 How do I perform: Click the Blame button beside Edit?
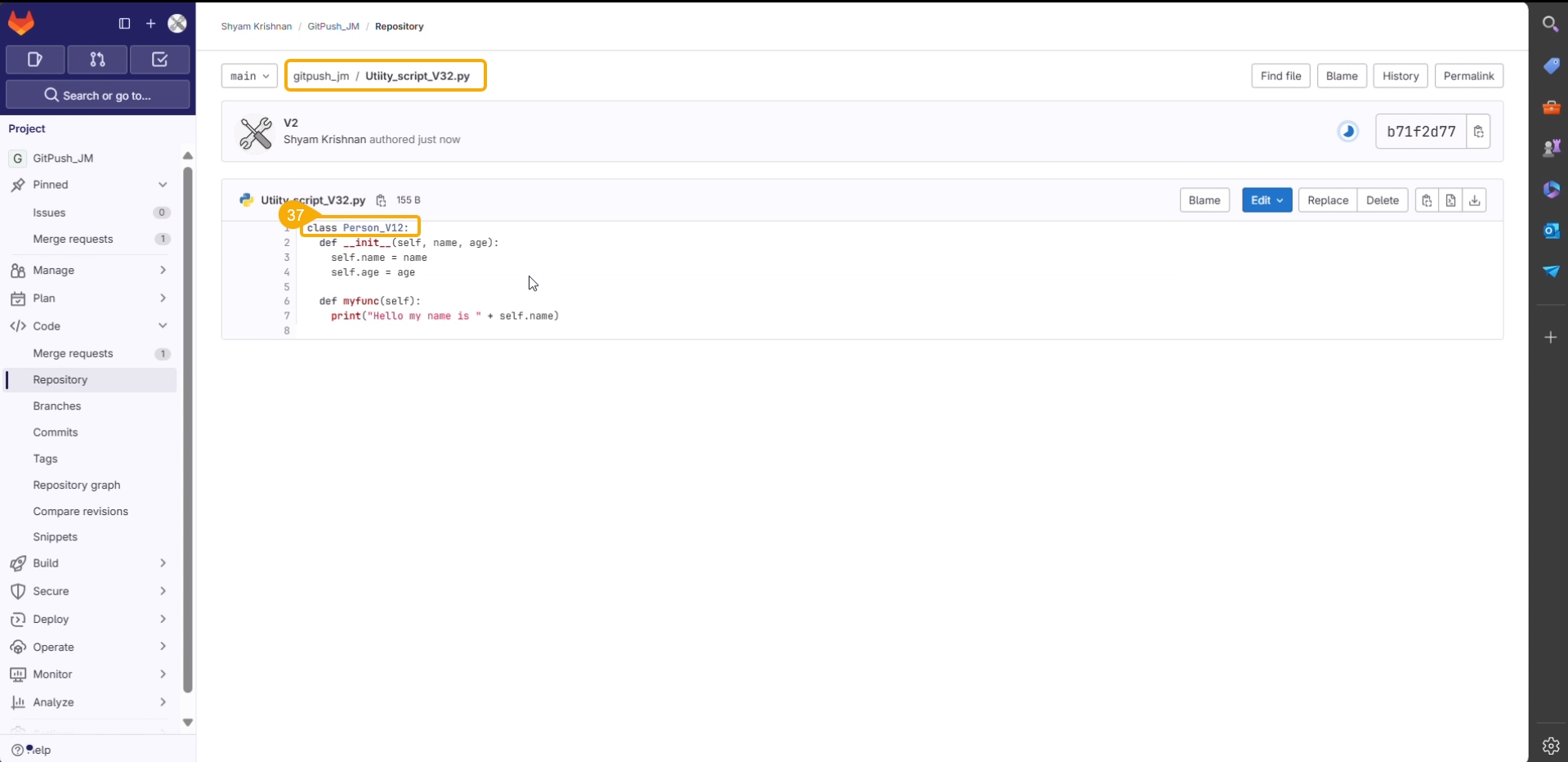tap(1204, 200)
